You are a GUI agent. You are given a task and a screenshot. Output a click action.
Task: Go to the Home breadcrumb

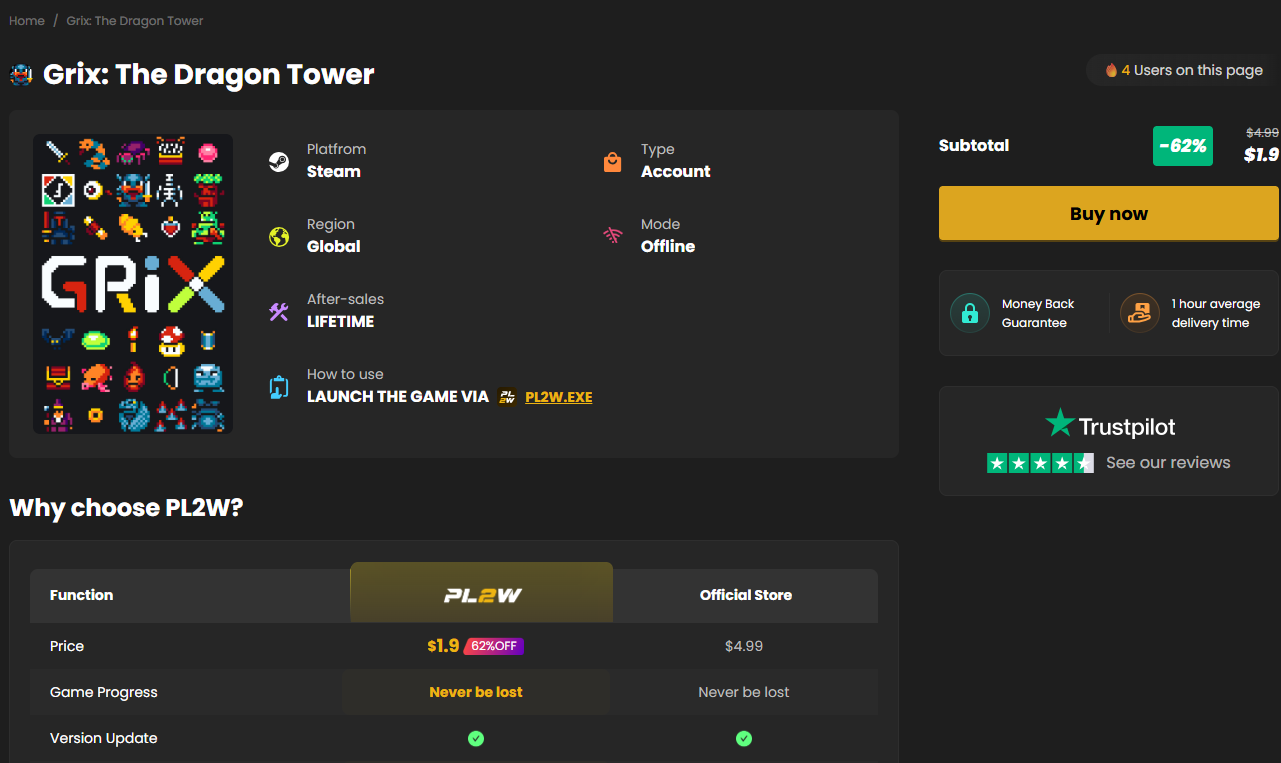pyautogui.click(x=27, y=20)
